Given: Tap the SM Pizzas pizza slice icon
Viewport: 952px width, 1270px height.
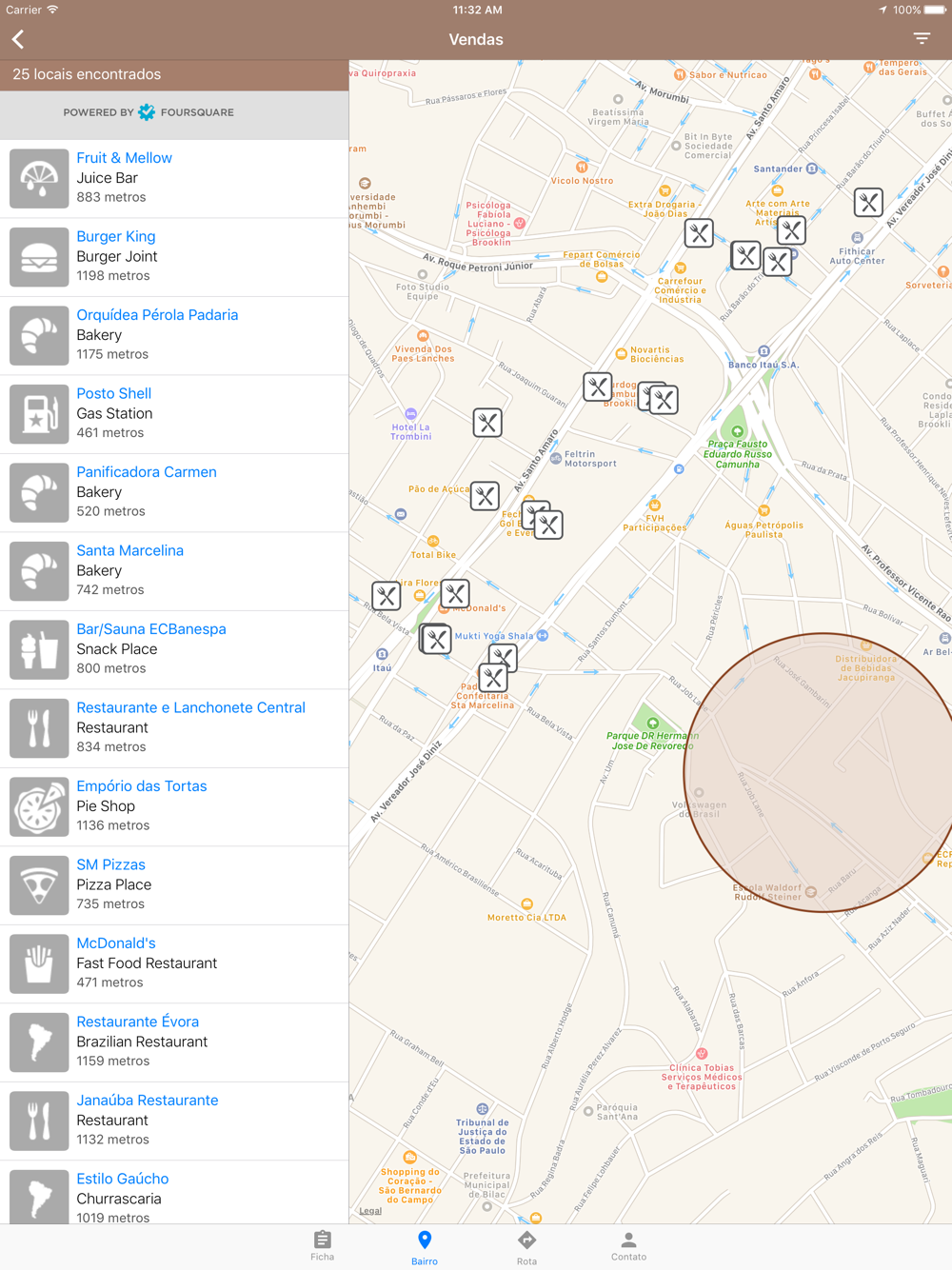Looking at the screenshot, I should click(x=39, y=885).
